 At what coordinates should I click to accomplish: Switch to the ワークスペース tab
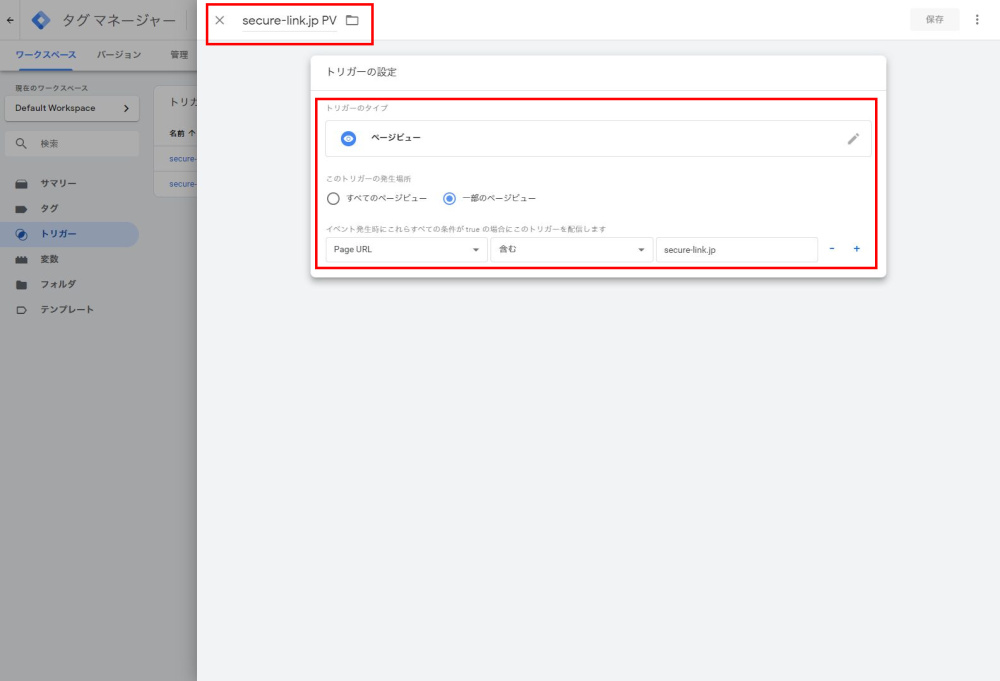click(45, 55)
